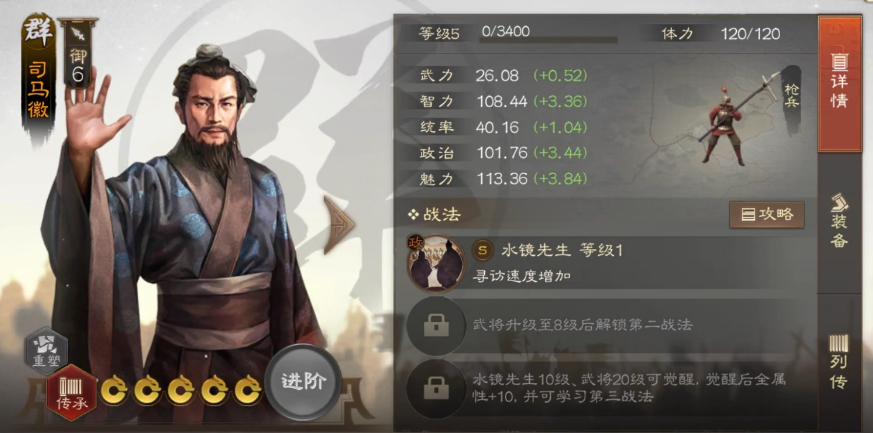Switch to the 详情 details tab
Screen dimensions: 873x433
[x=840, y=83]
